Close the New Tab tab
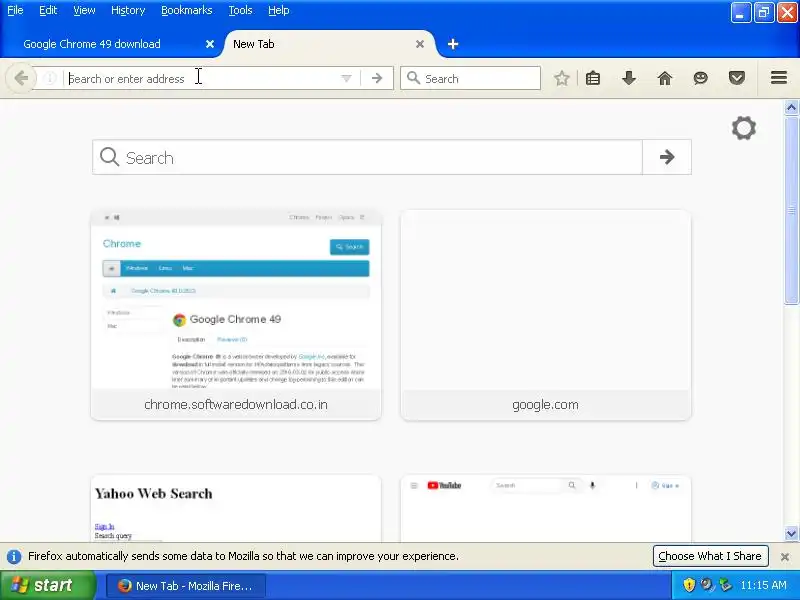Viewport: 800px width, 600px height. [x=420, y=44]
